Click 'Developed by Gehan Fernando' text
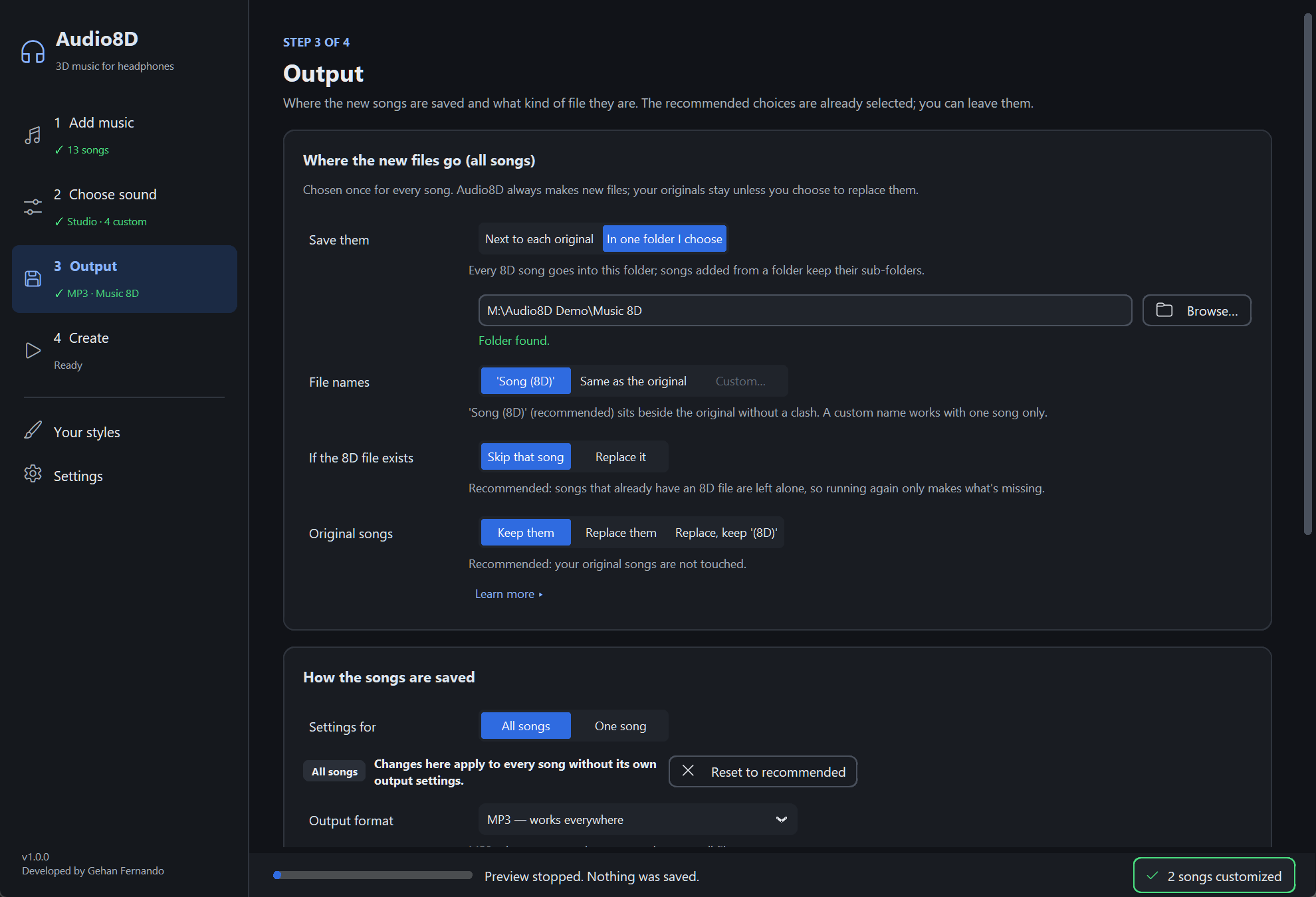Image resolution: width=1316 pixels, height=897 pixels. pyautogui.click(x=93, y=870)
